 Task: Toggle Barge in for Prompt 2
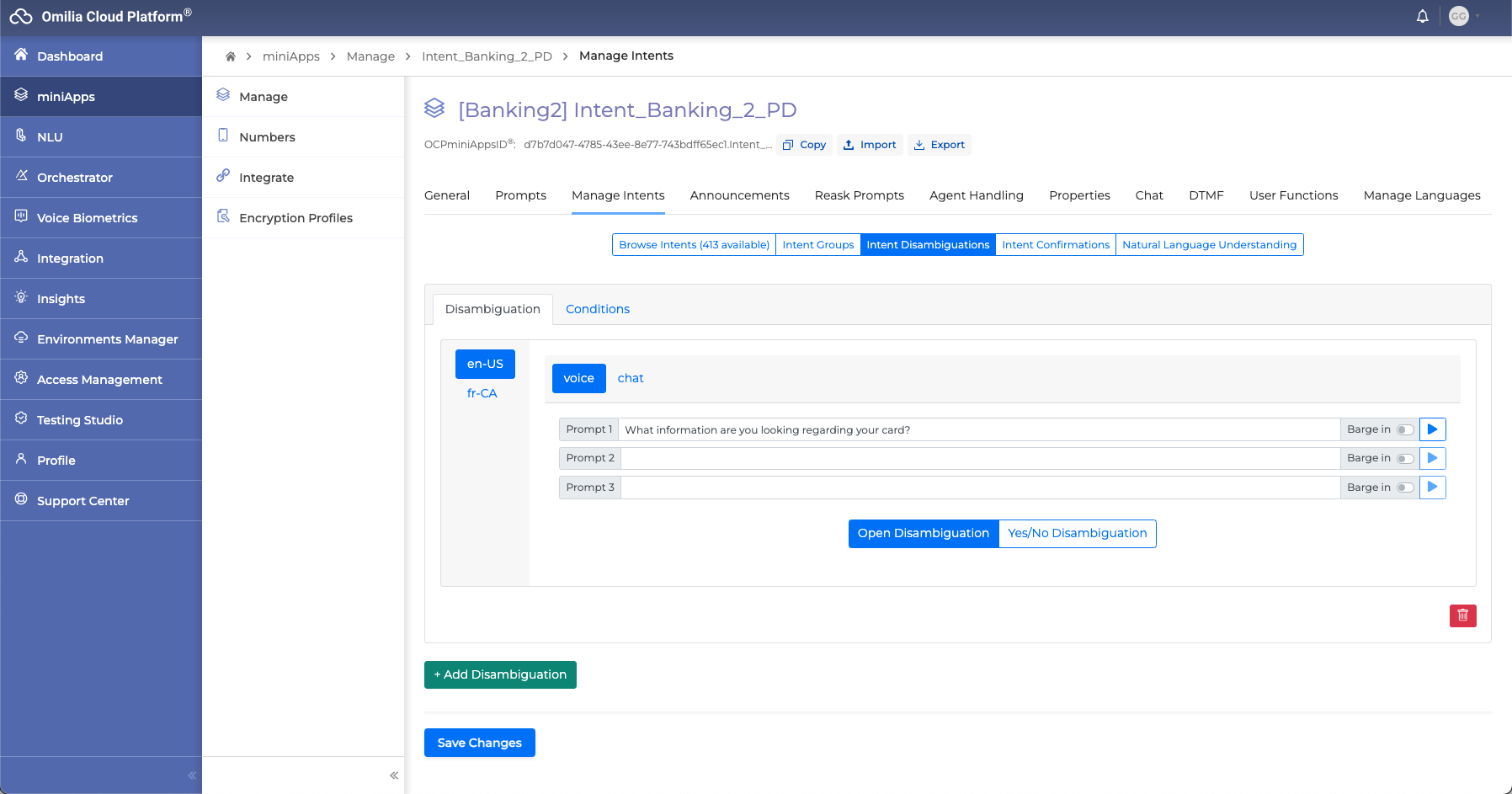click(1404, 459)
